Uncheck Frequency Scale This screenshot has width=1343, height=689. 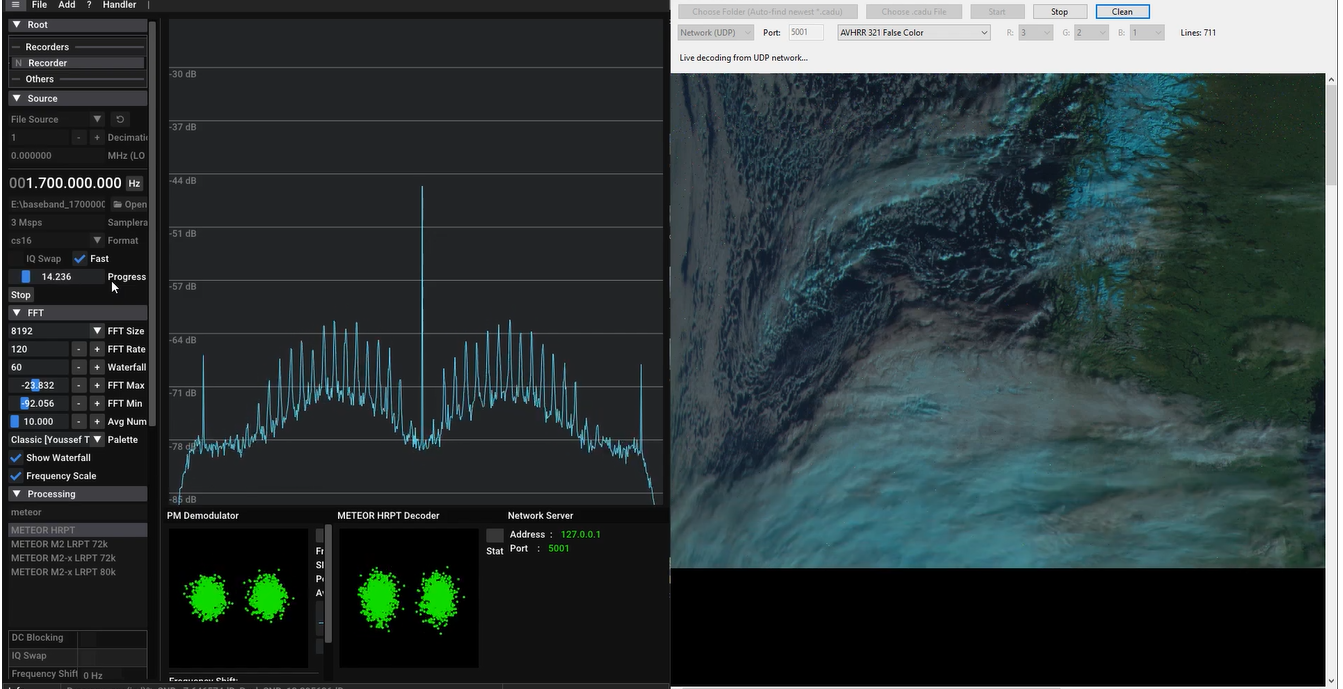coord(15,476)
